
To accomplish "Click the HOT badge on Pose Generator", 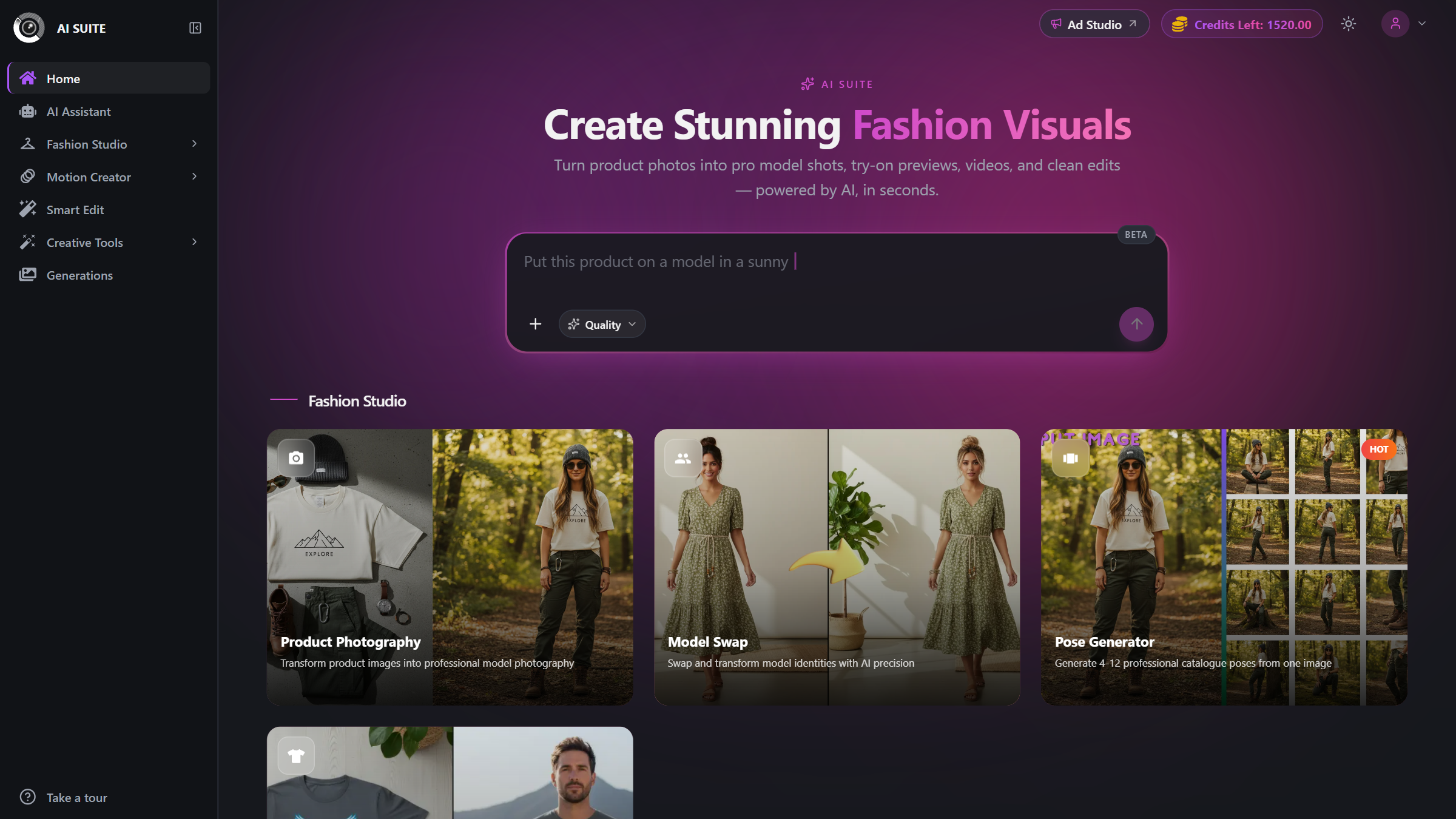I will click(x=1378, y=450).
